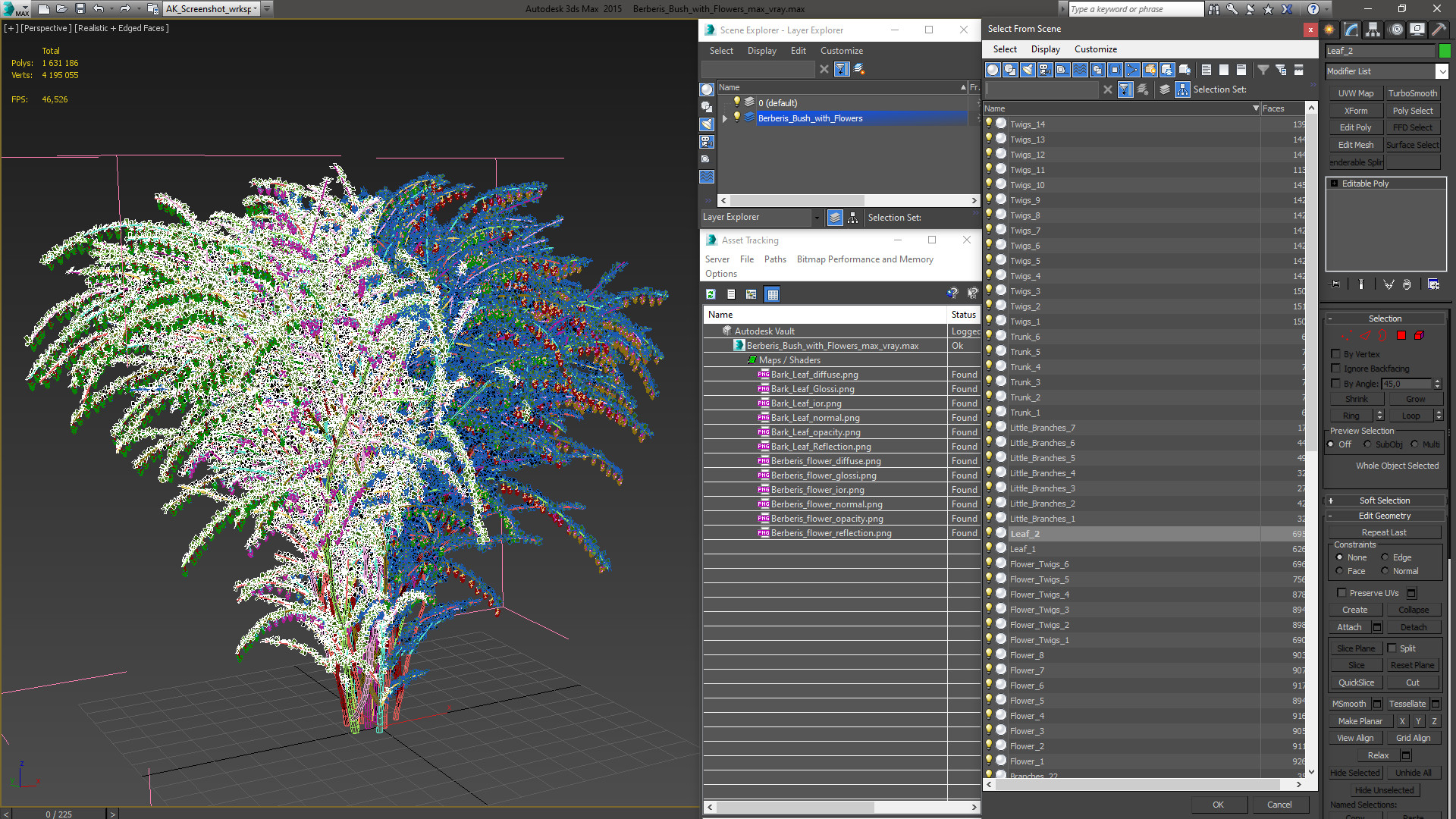This screenshot has height=819, width=1456.
Task: Open the Customize menu in Select From Scene
Action: [x=1095, y=49]
